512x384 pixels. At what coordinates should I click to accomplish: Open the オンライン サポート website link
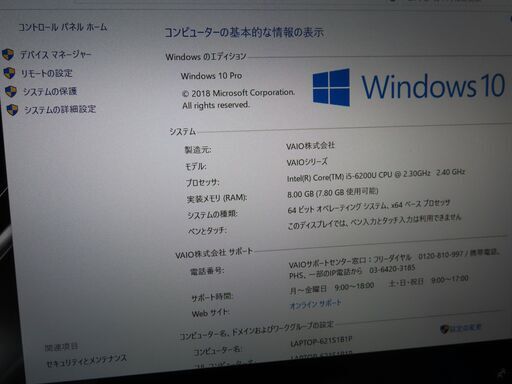coord(315,304)
